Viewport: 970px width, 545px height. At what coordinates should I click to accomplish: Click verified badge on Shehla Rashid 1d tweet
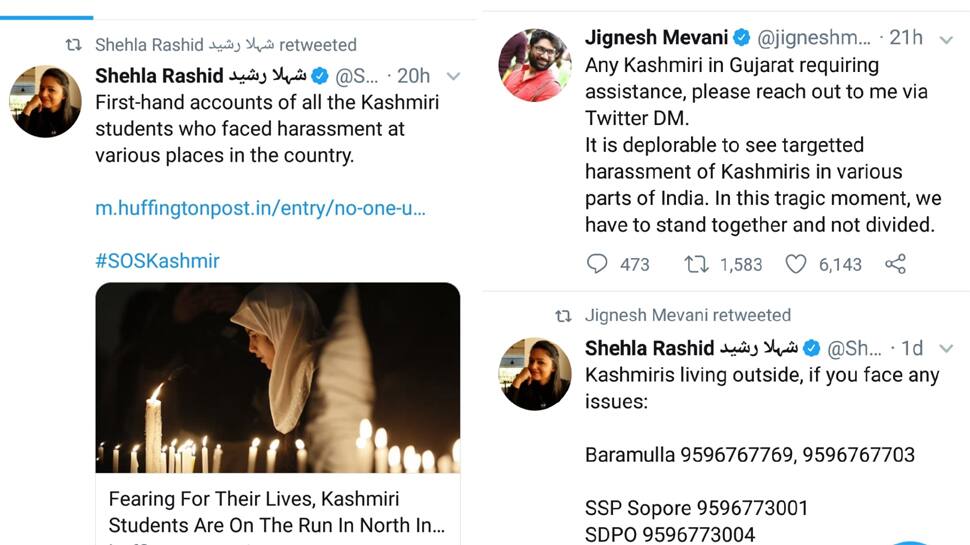pos(811,348)
